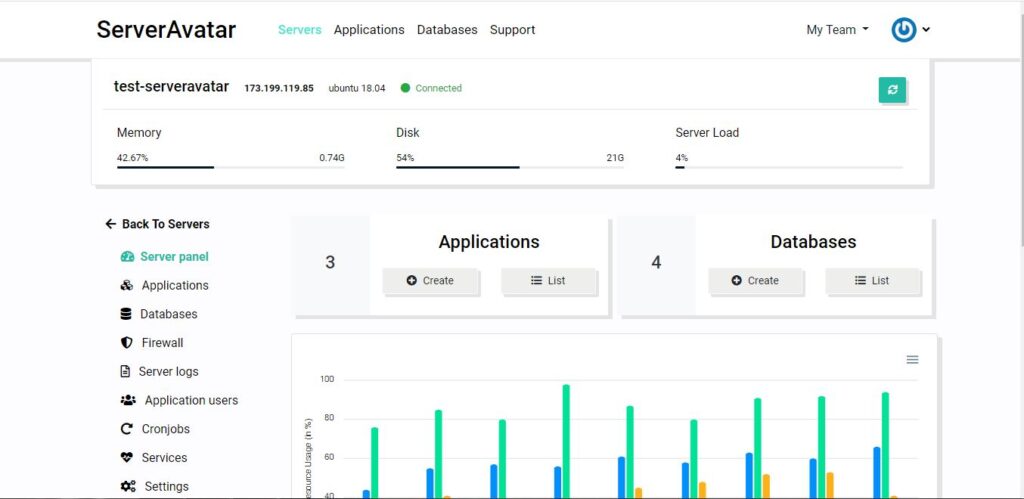This screenshot has width=1024, height=499.
Task: Click the ServerAvatar logo
Action: click(x=166, y=30)
